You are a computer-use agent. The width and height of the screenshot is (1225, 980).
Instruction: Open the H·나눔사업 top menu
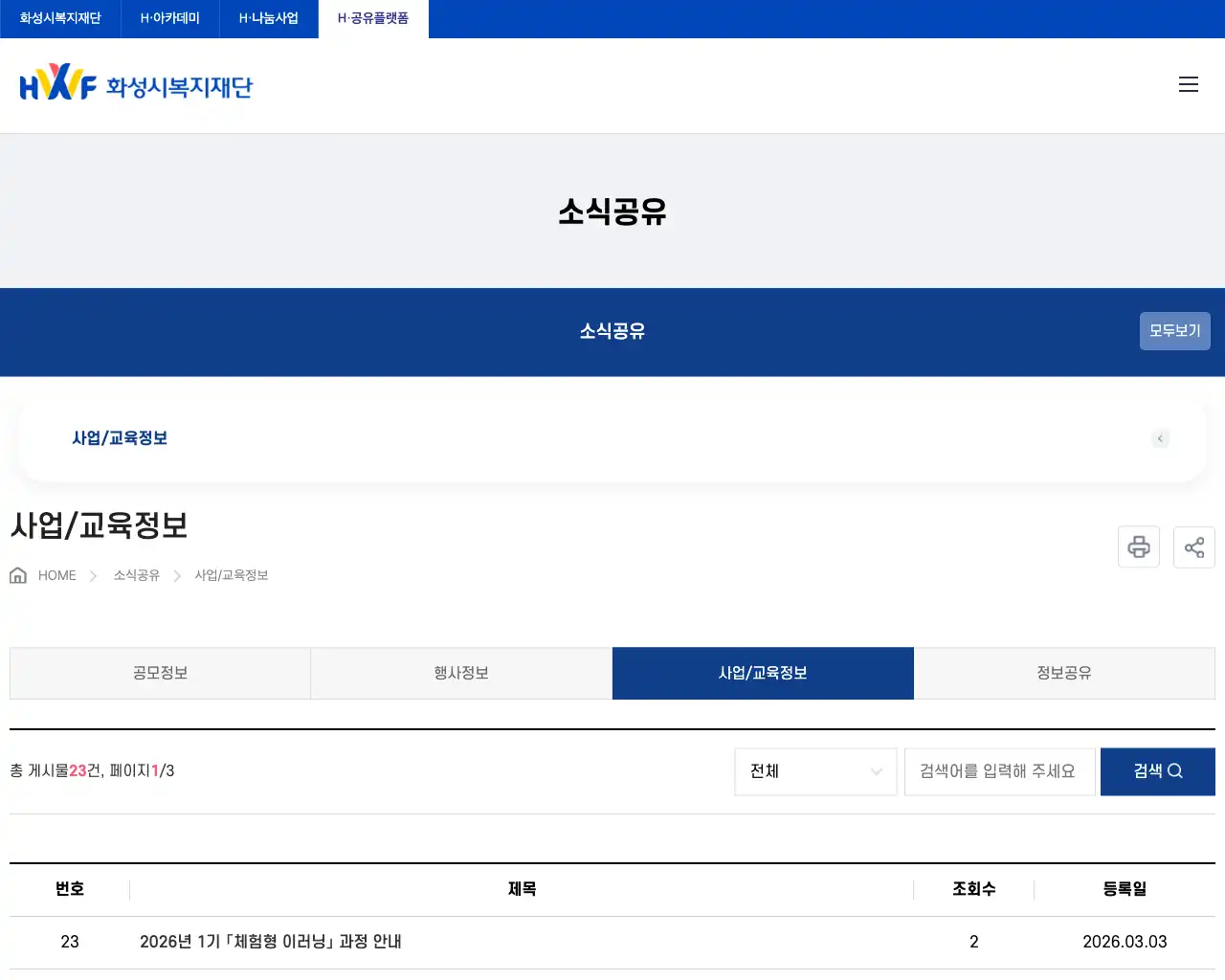pos(269,18)
